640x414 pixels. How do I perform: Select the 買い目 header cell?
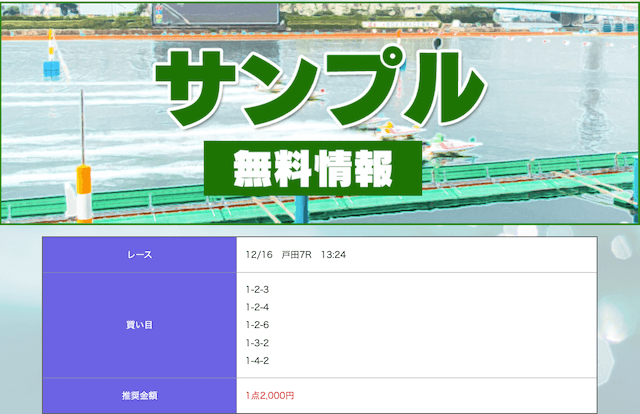click(x=139, y=325)
